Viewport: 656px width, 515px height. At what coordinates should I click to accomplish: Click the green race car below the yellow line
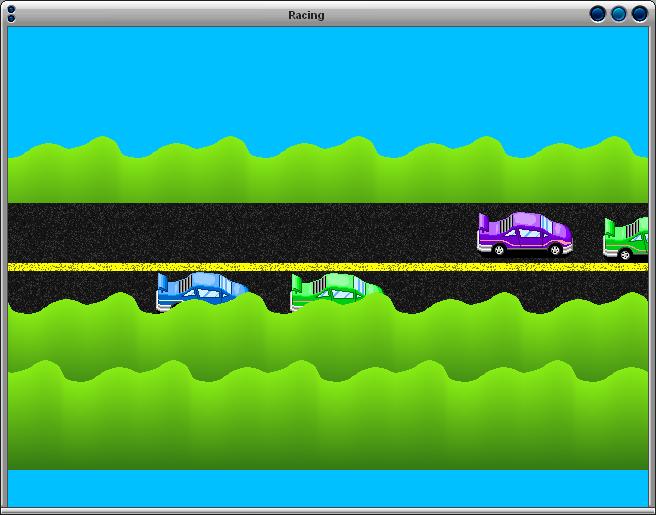coord(337,292)
